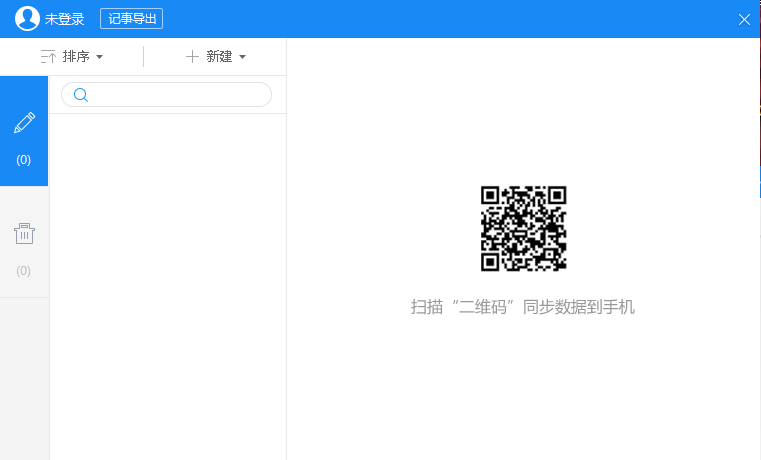Focus the notes search field

click(166, 95)
